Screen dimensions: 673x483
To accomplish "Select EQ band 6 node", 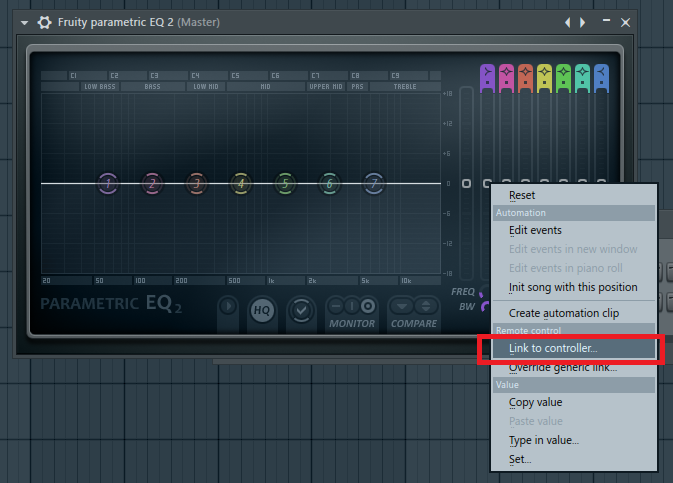I will pyautogui.click(x=330, y=184).
